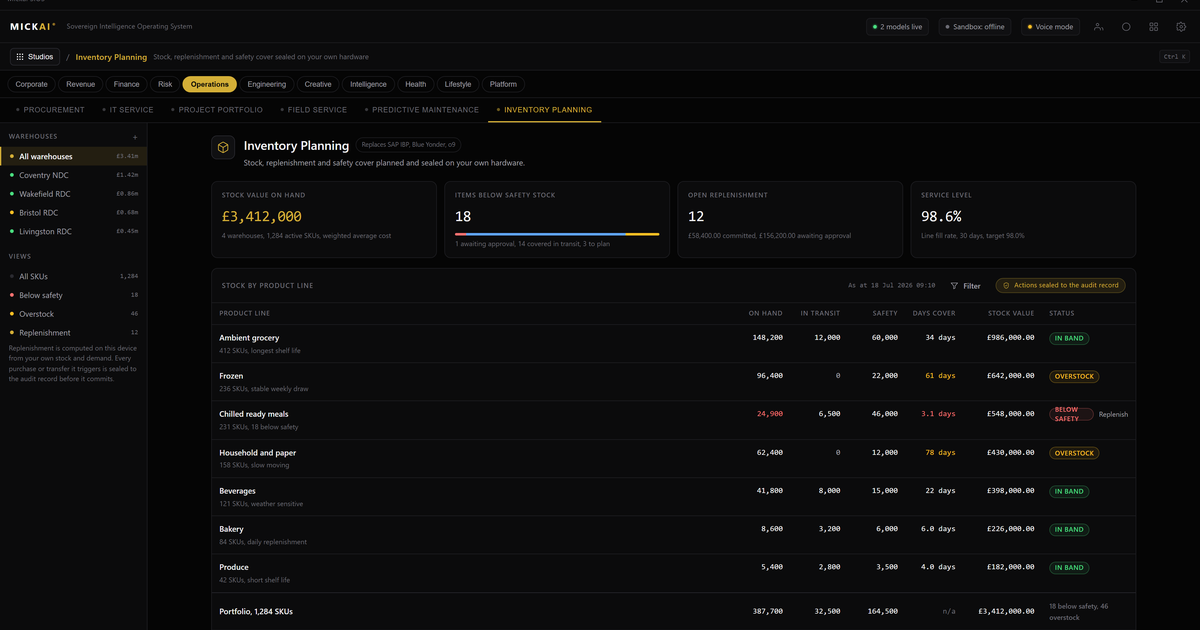Image resolution: width=1200 pixels, height=630 pixels.
Task: Select the Intelligence studio pill
Action: tap(369, 84)
